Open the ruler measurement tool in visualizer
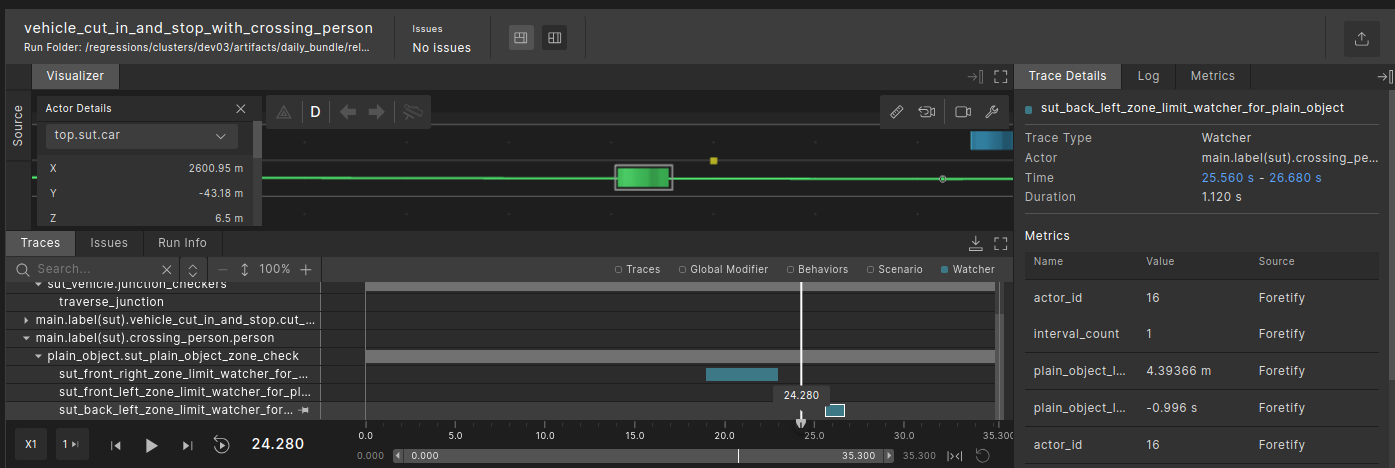Screen dimensions: 1395x468 (897, 112)
